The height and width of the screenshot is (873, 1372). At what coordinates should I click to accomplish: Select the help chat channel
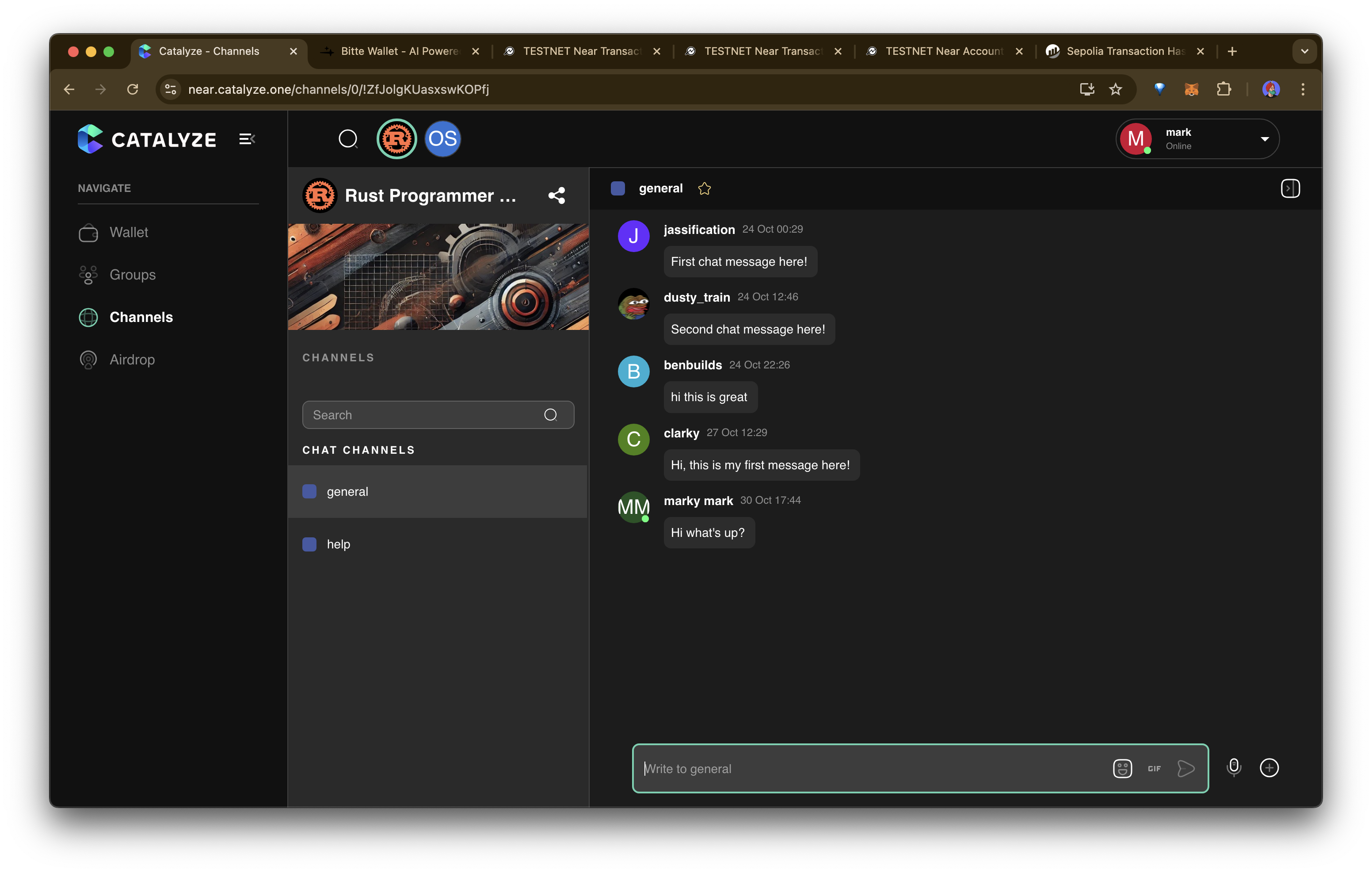point(339,544)
